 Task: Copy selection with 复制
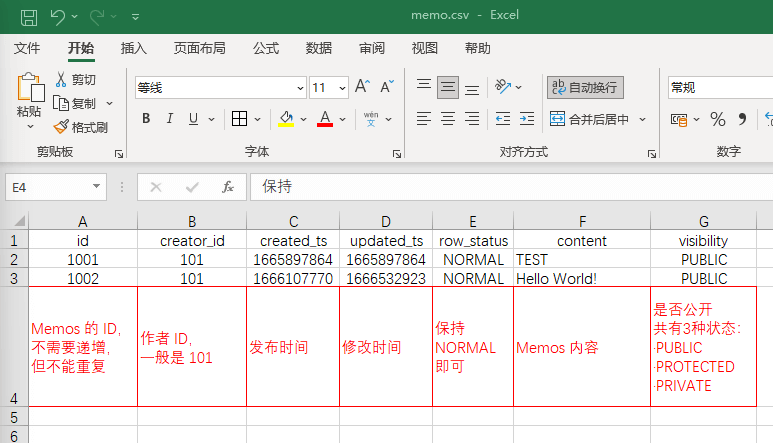point(75,103)
